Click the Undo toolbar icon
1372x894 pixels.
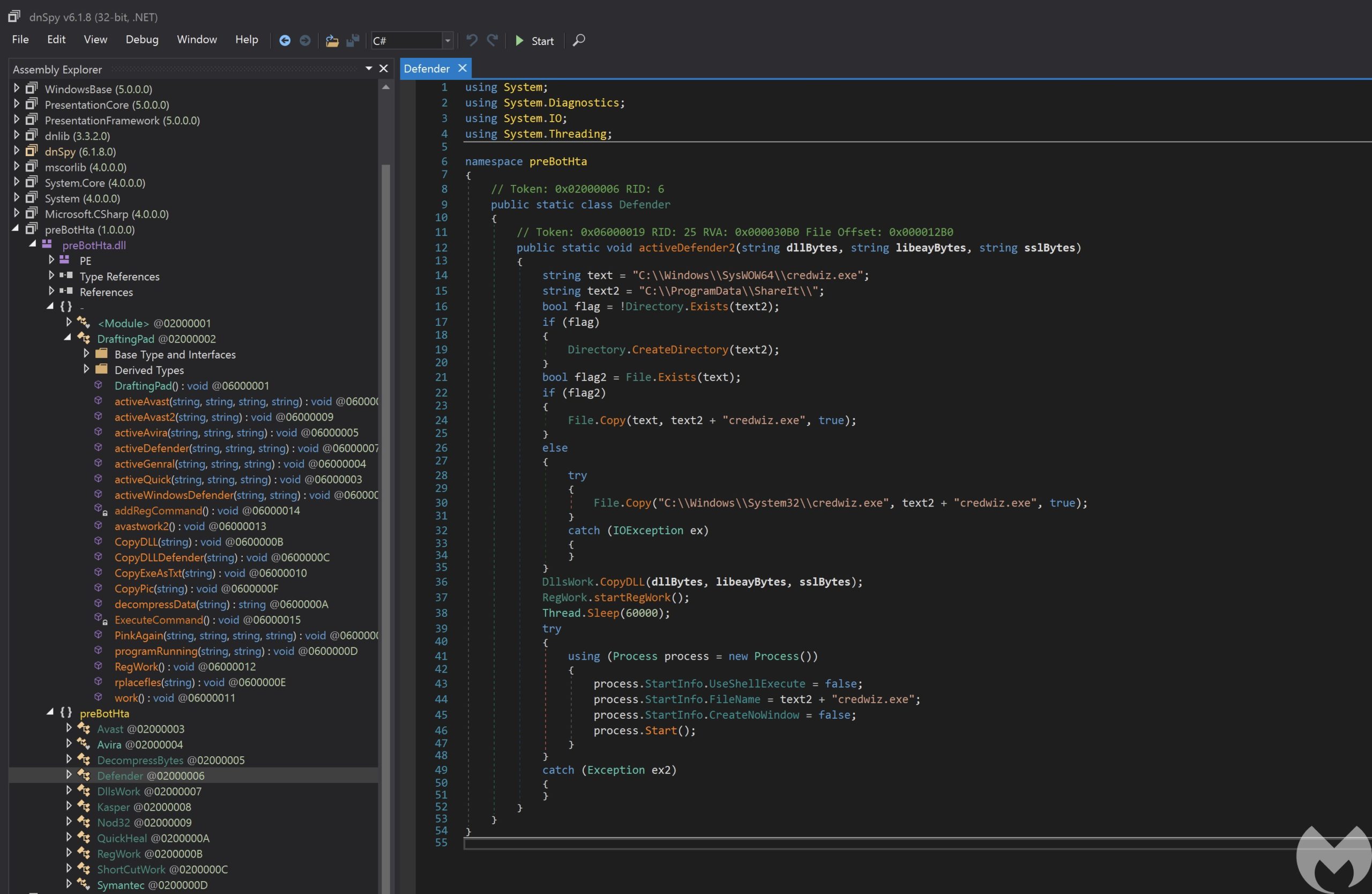[x=472, y=40]
